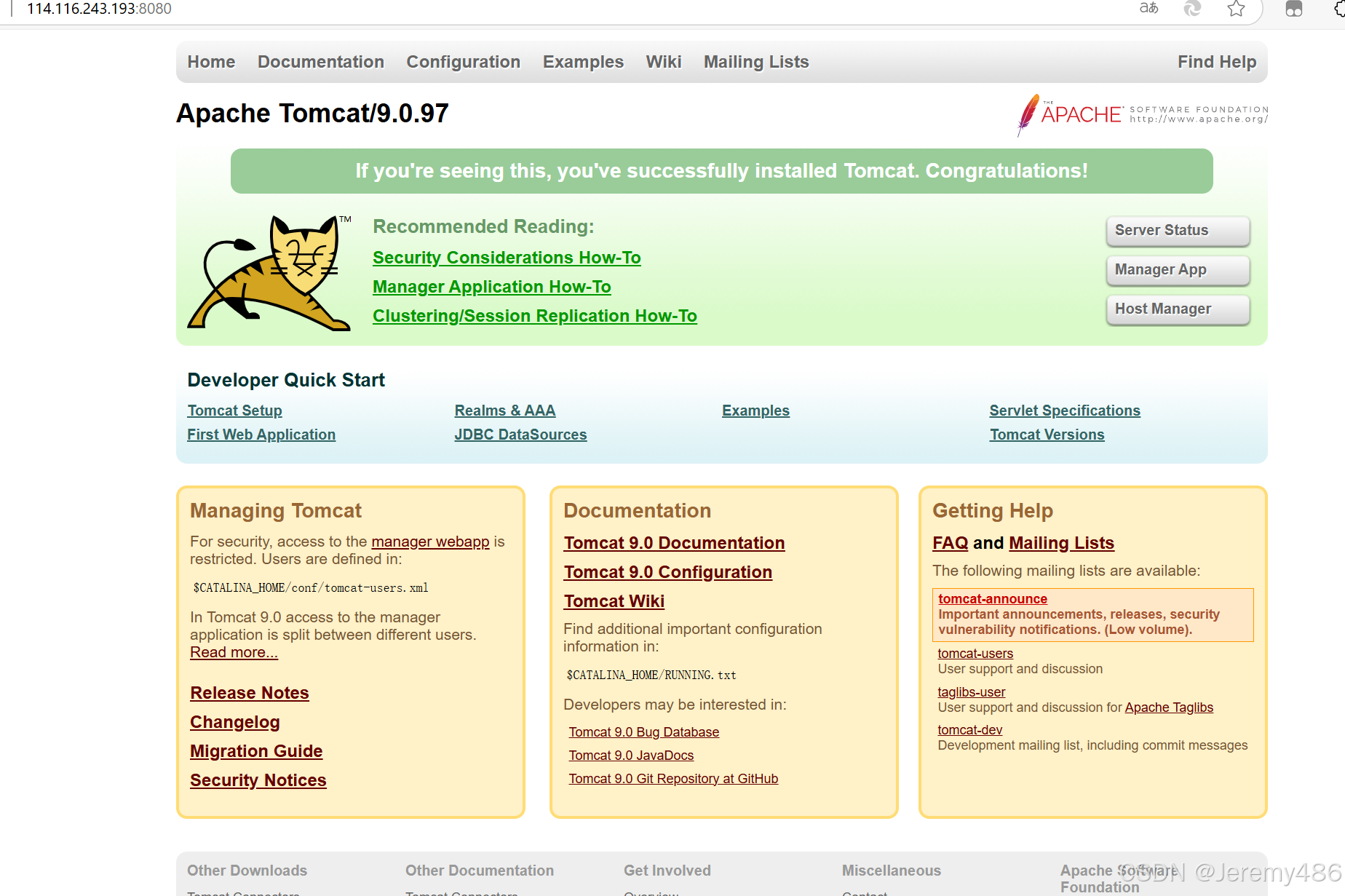Open the Documentation navigation item
Screen dimensions: 1345x896
(321, 62)
